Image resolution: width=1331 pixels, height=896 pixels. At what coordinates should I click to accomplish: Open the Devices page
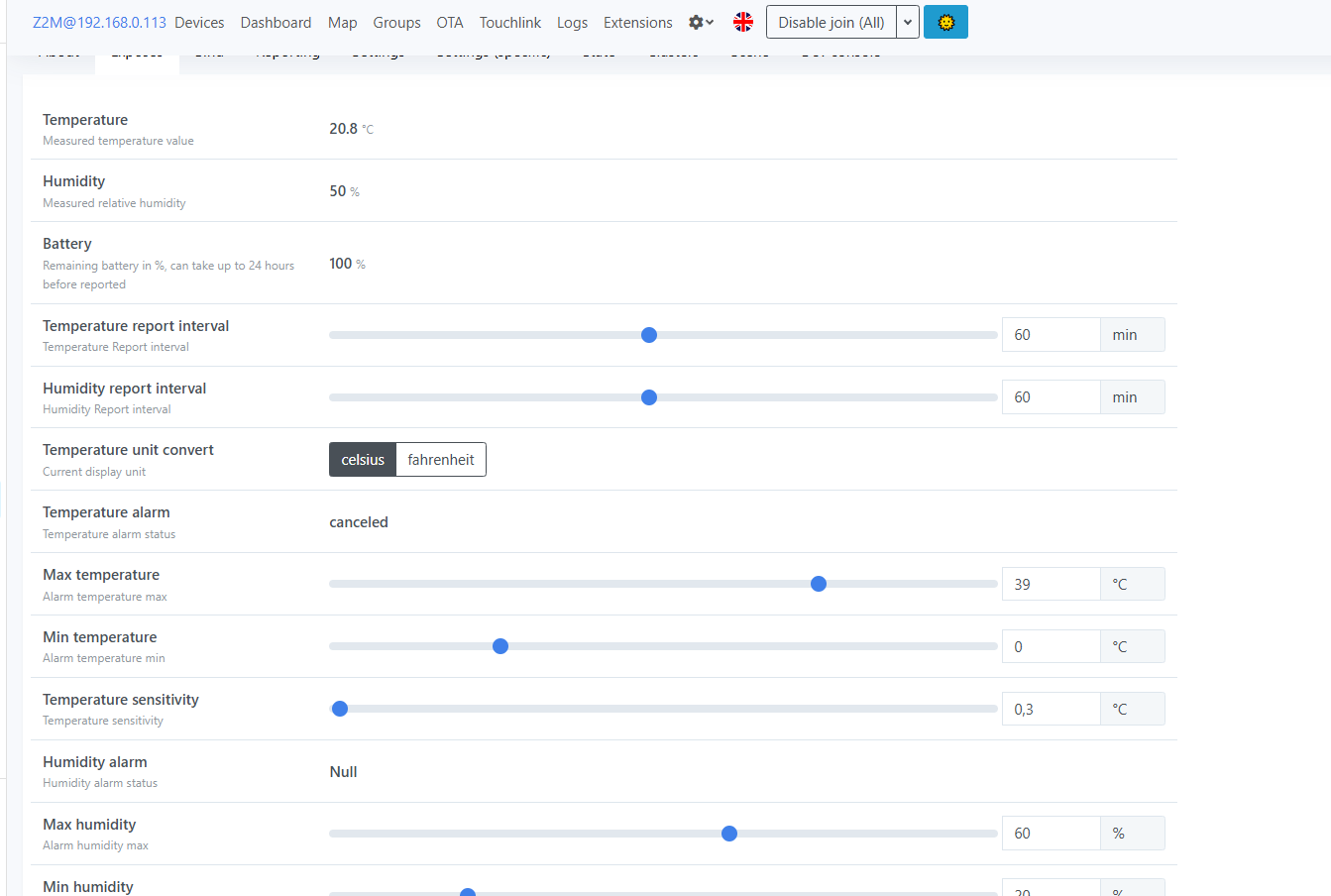199,22
